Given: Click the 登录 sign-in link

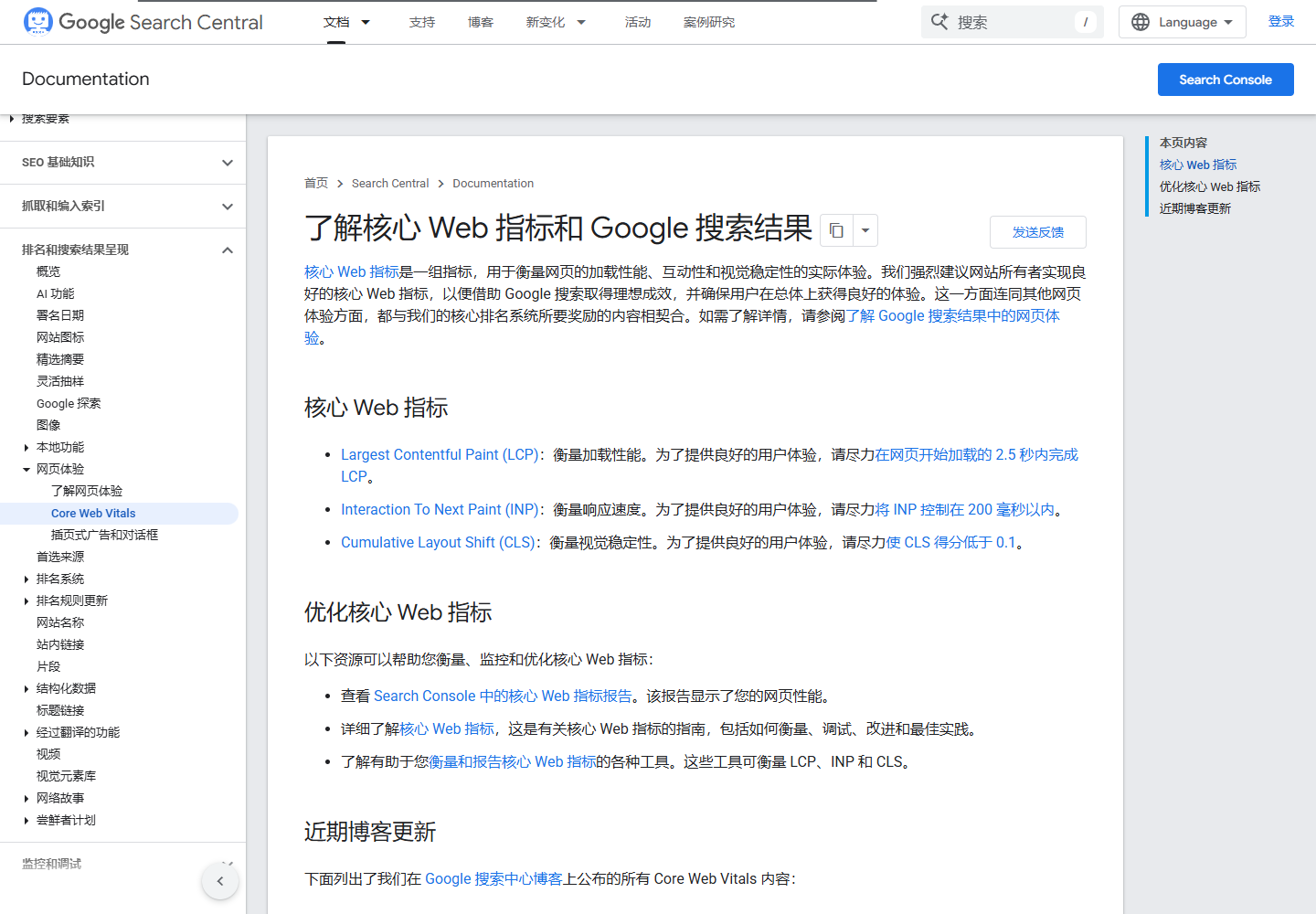Looking at the screenshot, I should coord(1281,22).
